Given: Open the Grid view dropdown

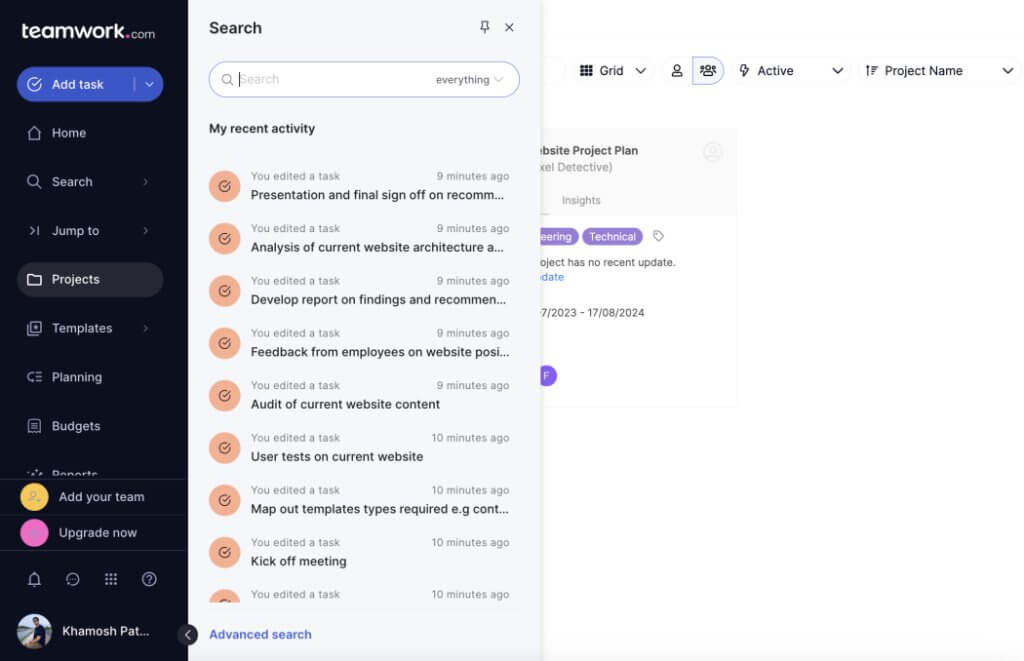Looking at the screenshot, I should 612,71.
